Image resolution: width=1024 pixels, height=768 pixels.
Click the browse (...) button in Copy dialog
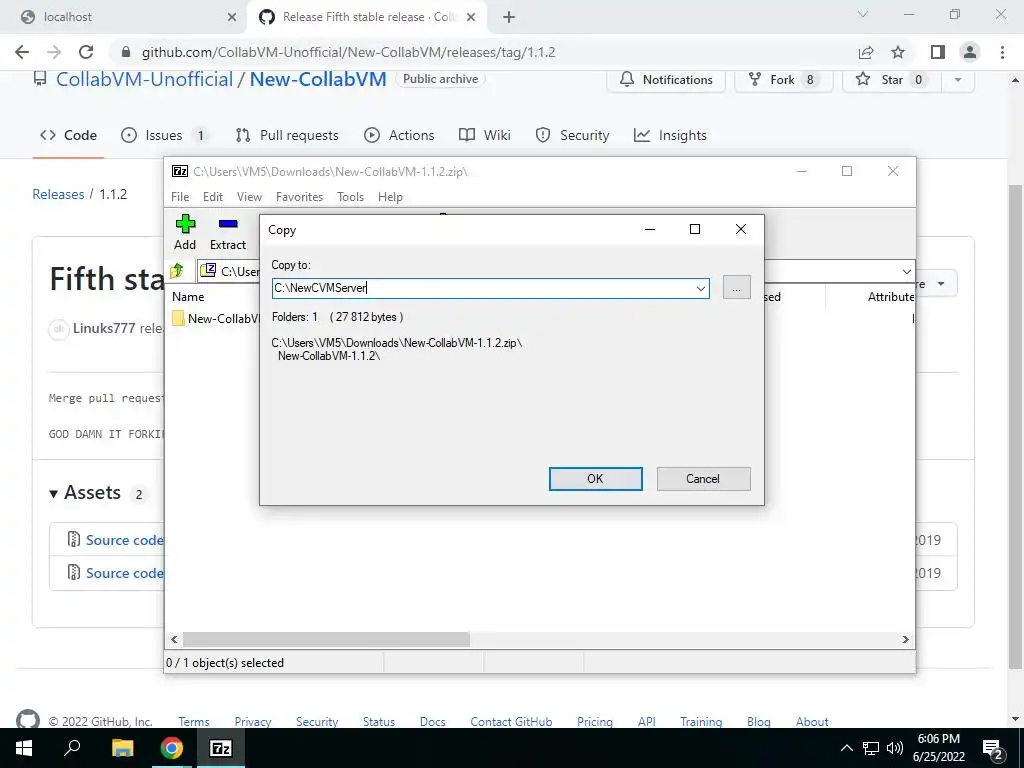pos(737,288)
